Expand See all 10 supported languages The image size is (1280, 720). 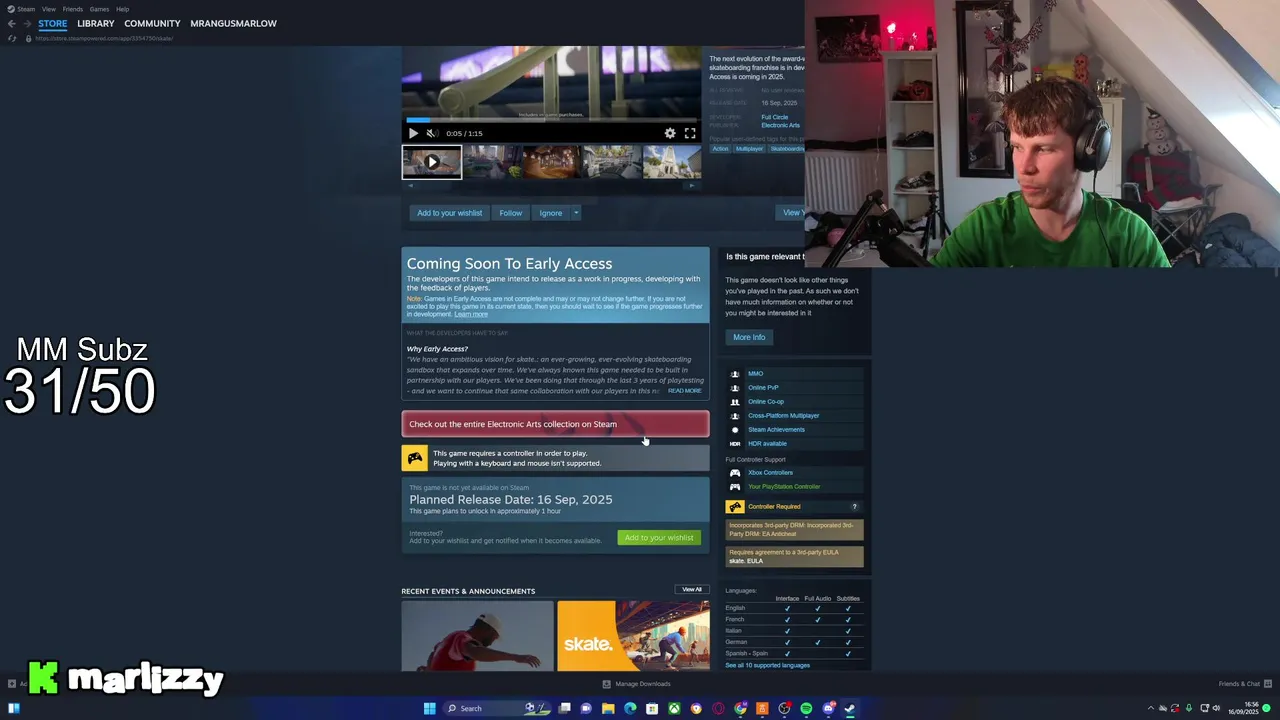pos(767,666)
